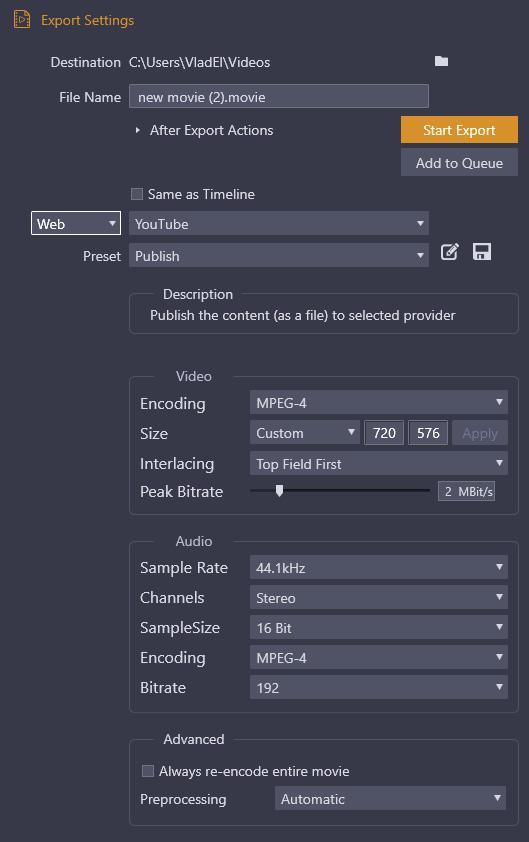Image resolution: width=529 pixels, height=842 pixels.
Task: Open the Web category dropdown
Action: click(x=76, y=223)
